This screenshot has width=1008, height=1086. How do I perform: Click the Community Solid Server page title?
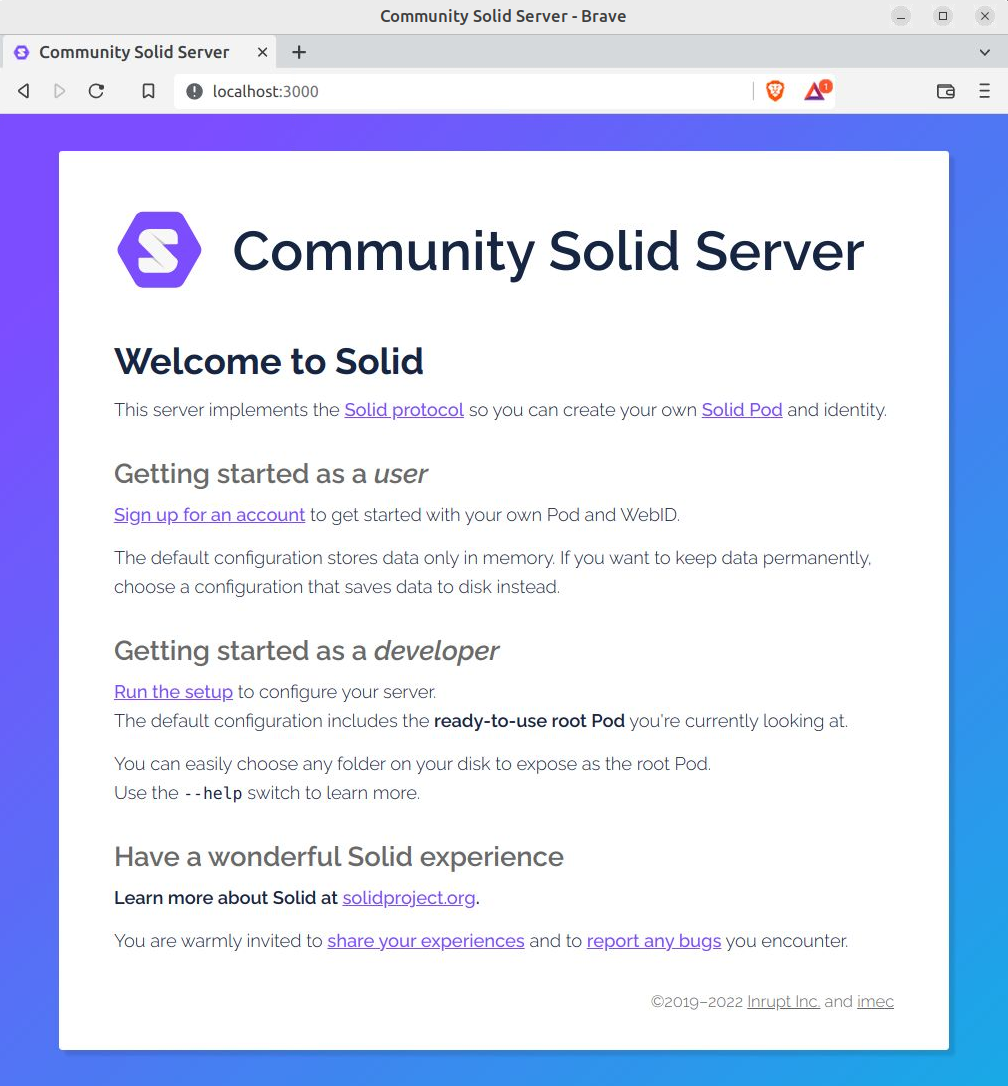pyautogui.click(x=548, y=251)
